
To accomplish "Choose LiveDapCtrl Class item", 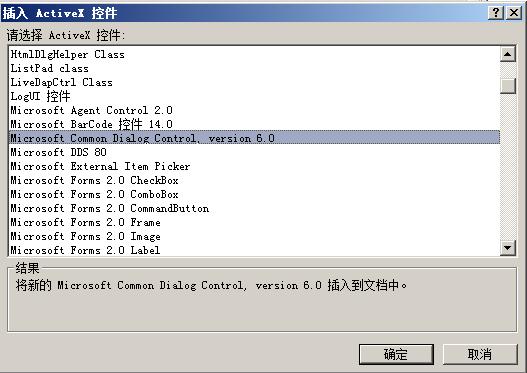I will tap(254, 83).
